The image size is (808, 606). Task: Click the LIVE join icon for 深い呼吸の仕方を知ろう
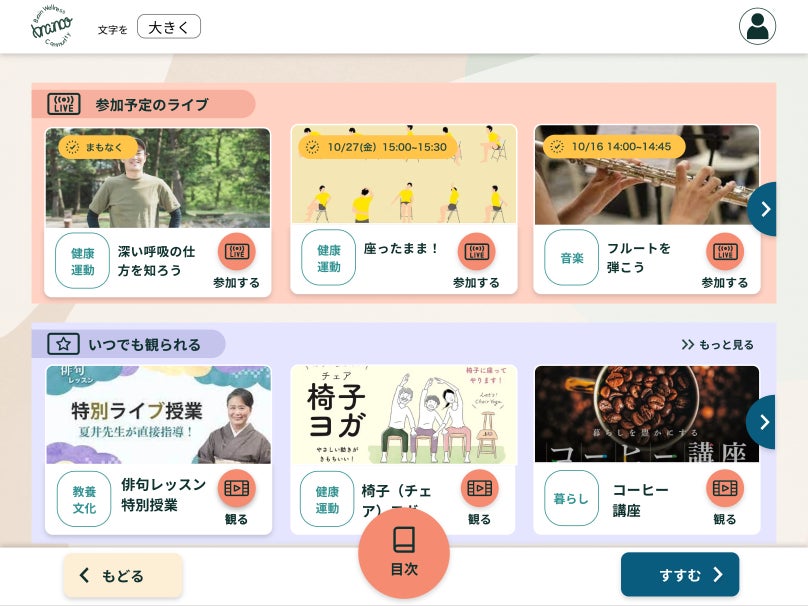pyautogui.click(x=237, y=251)
